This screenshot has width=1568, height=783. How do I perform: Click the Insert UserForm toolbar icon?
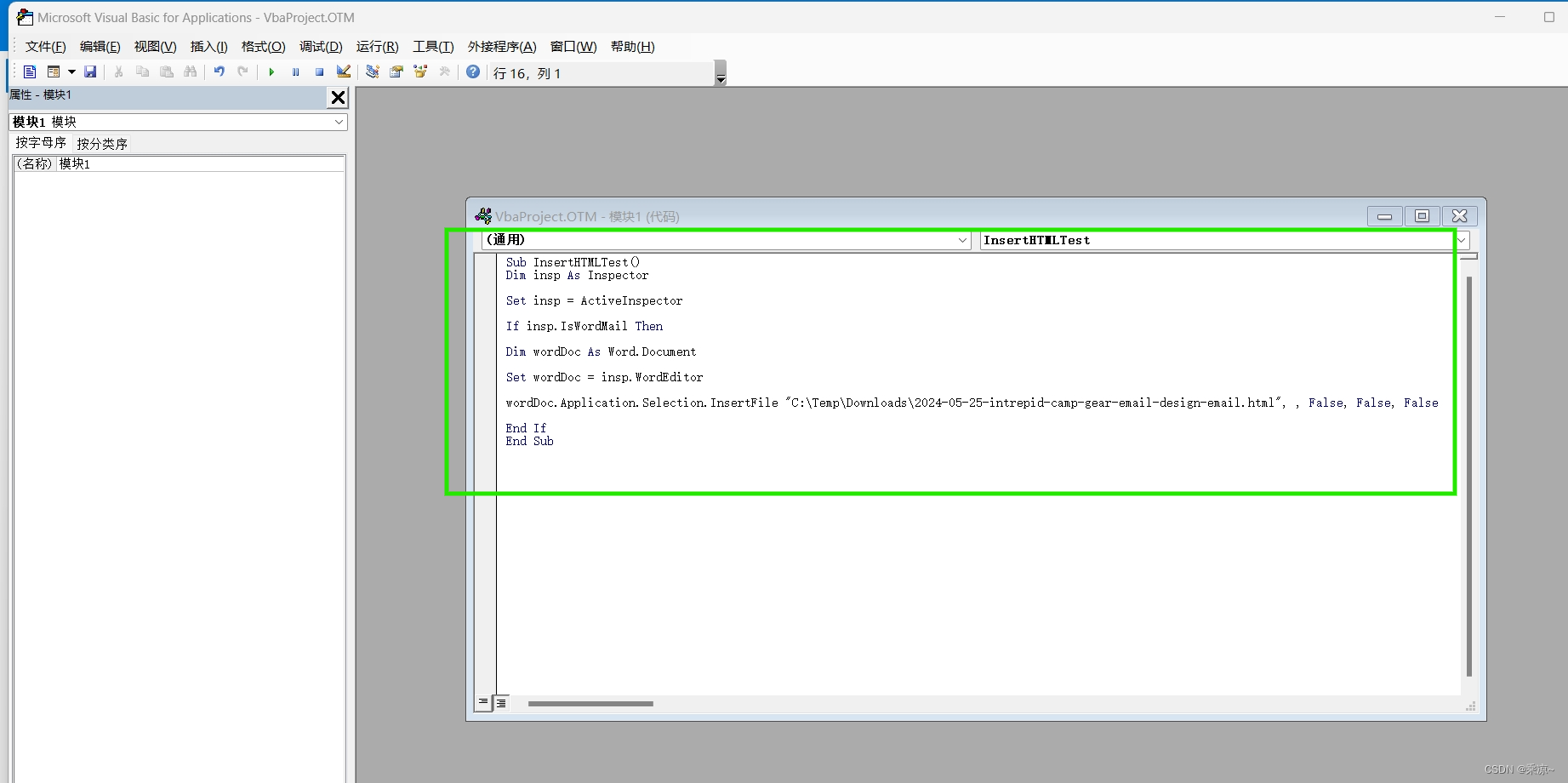pos(54,72)
